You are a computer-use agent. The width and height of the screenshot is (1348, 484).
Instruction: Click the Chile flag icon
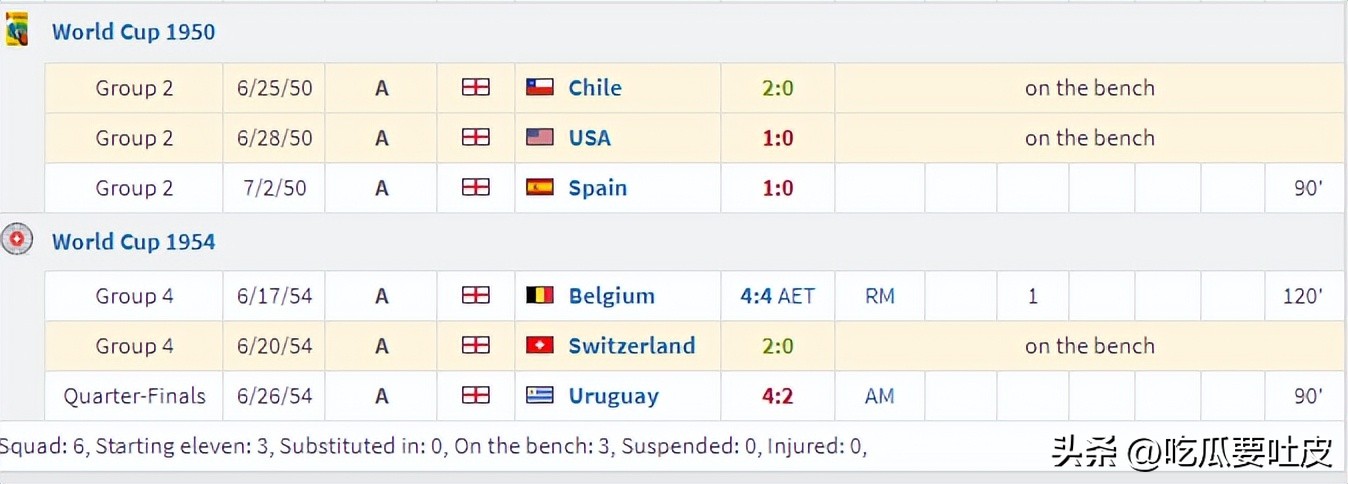click(x=540, y=88)
